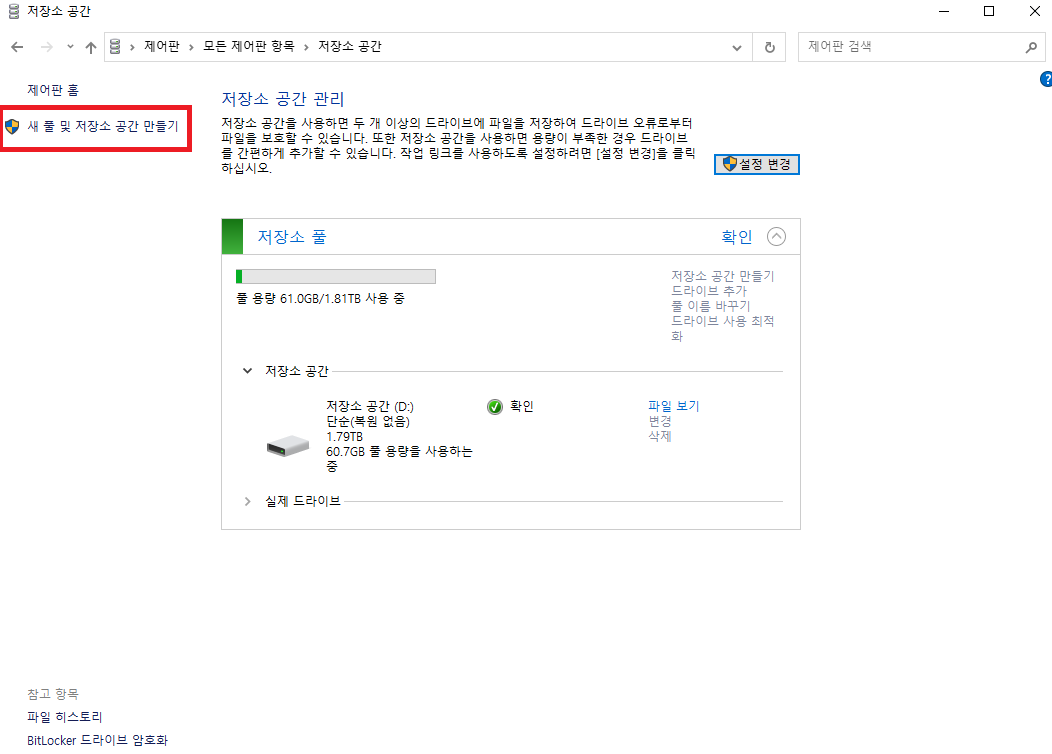The width and height of the screenshot is (1052, 754).
Task: Click the storage space drive D icon
Action: click(288, 445)
